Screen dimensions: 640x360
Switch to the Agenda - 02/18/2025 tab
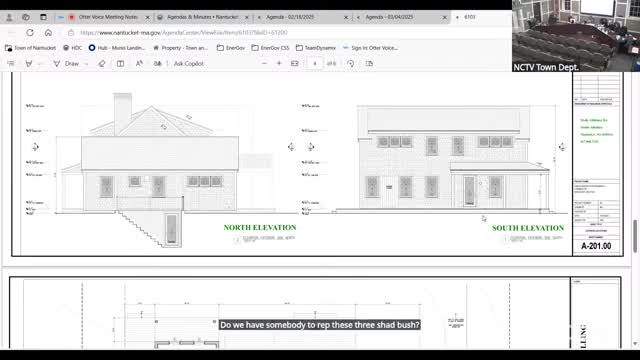pyautogui.click(x=290, y=17)
